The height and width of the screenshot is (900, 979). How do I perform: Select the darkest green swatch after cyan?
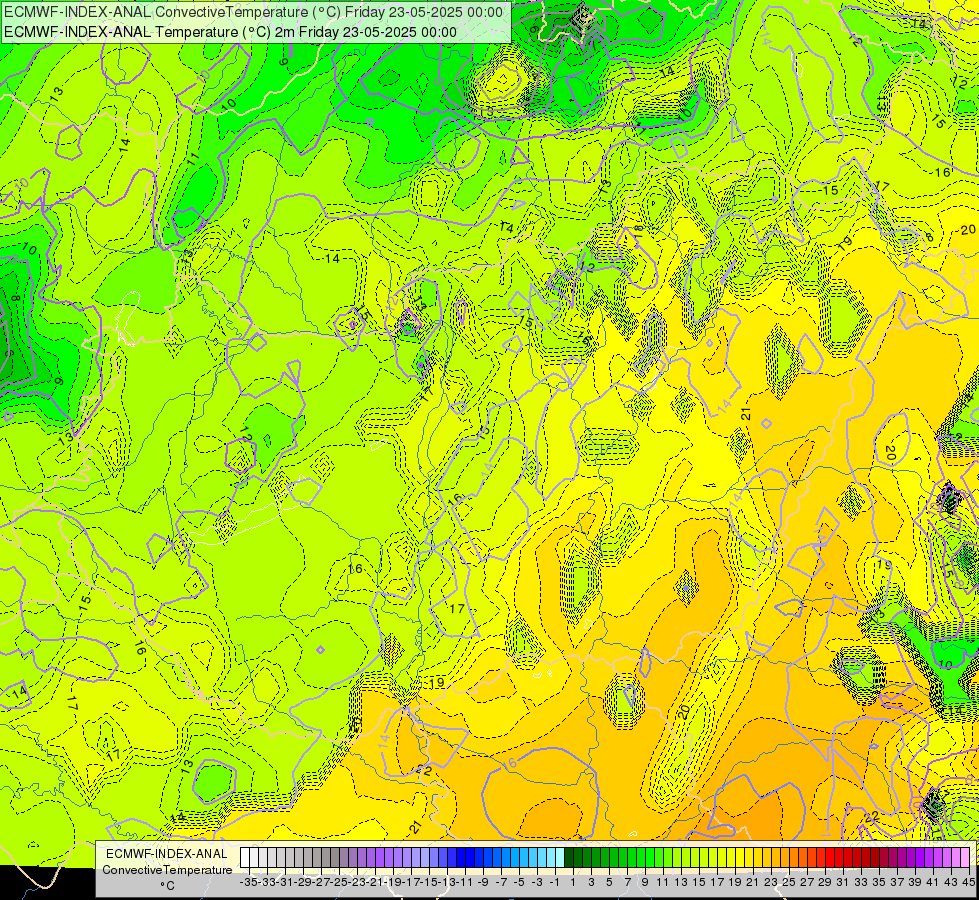tap(569, 857)
